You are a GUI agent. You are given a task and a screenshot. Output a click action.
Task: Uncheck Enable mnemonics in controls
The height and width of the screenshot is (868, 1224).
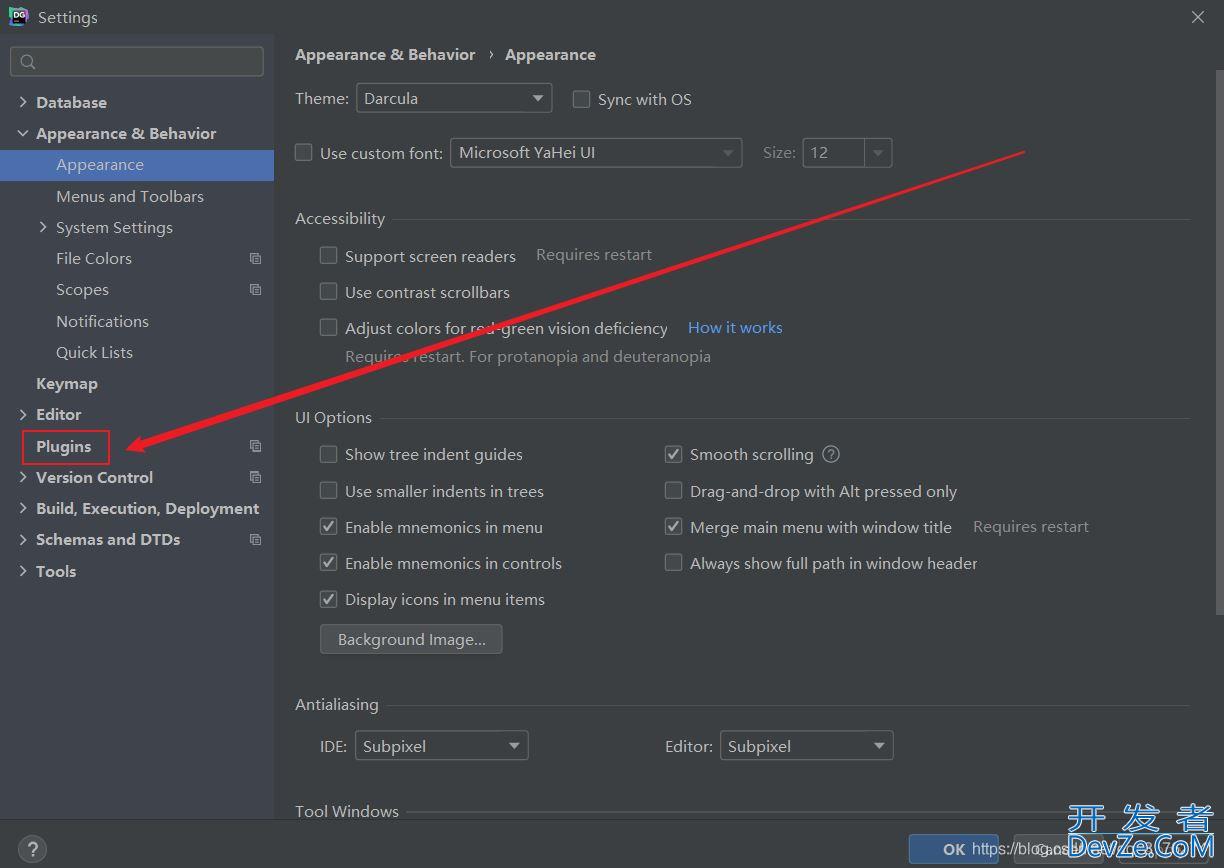point(328,562)
